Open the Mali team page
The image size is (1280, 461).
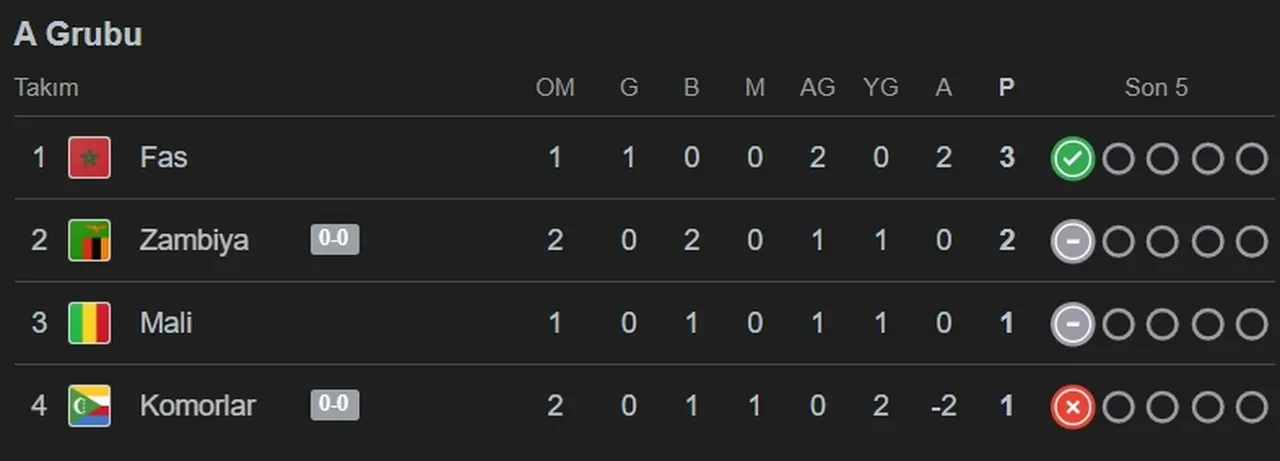[166, 323]
